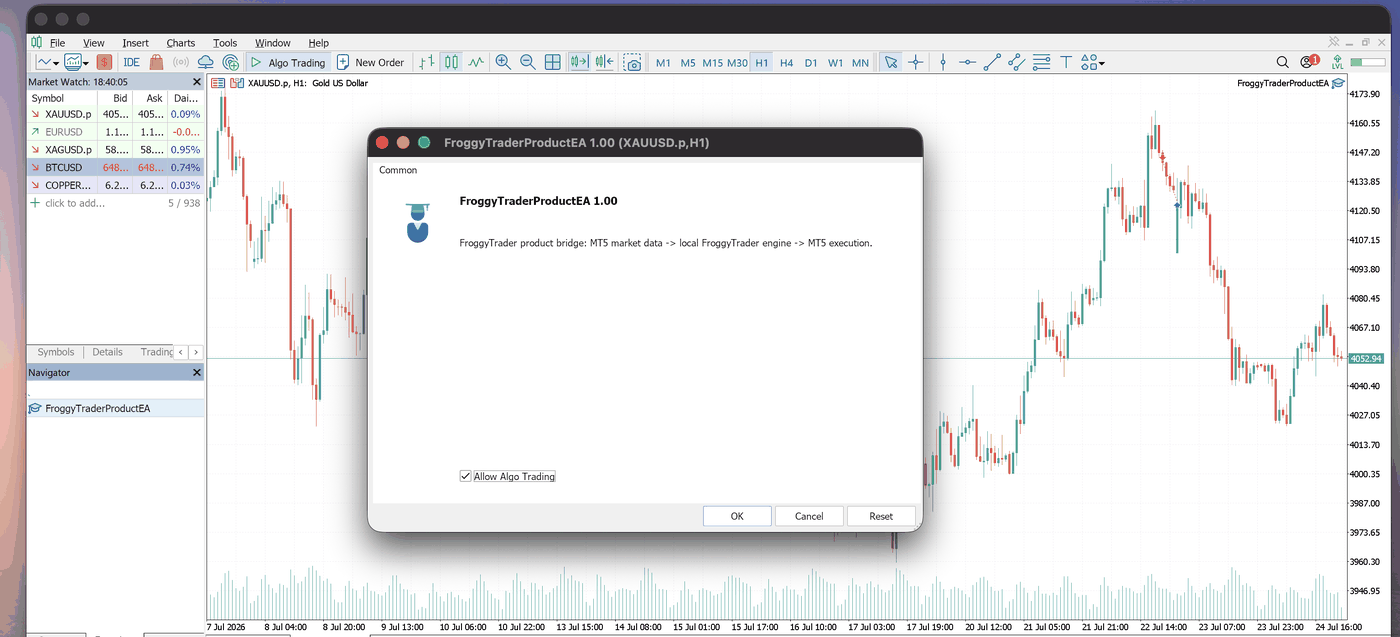
Task: Toggle chart auto scroll
Action: point(579,62)
